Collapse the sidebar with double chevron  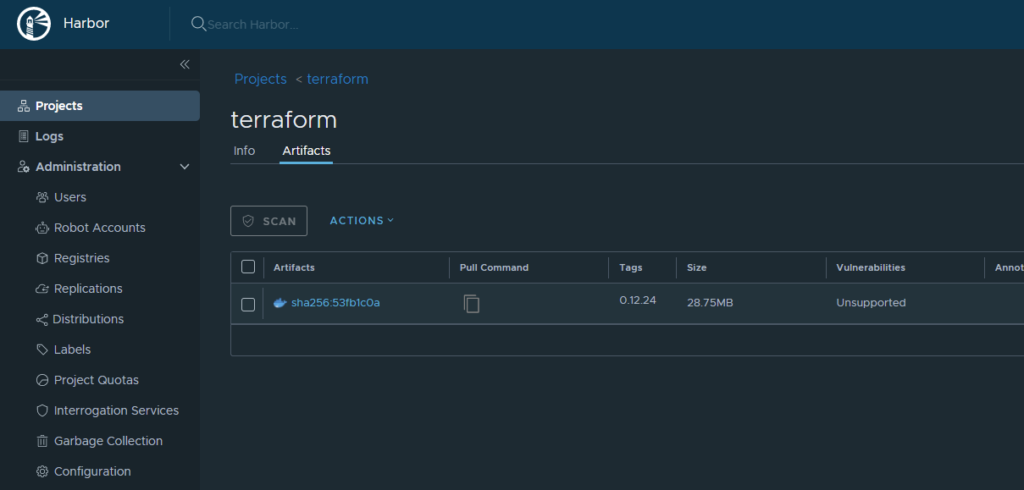pyautogui.click(x=185, y=64)
